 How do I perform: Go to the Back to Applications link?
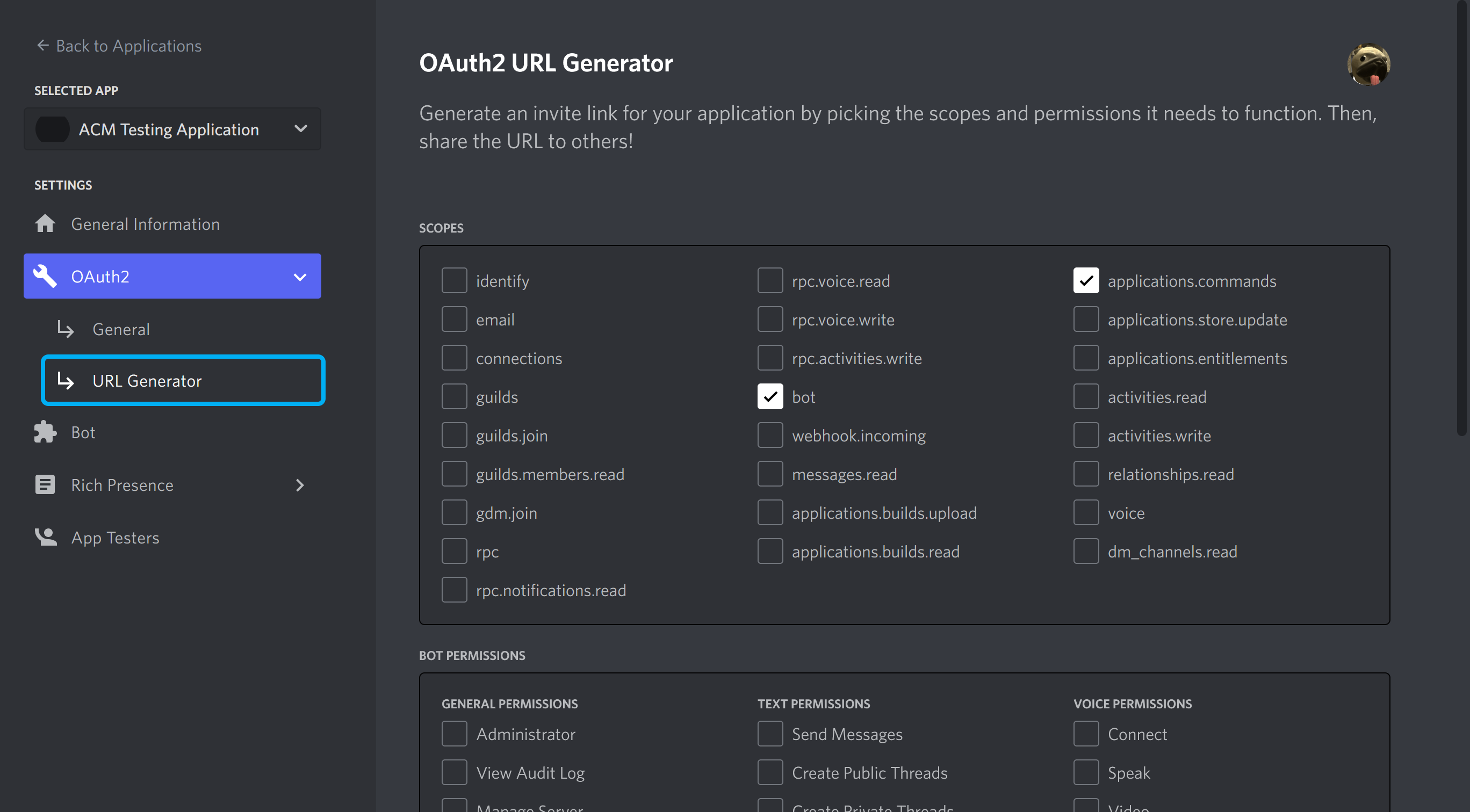point(128,46)
